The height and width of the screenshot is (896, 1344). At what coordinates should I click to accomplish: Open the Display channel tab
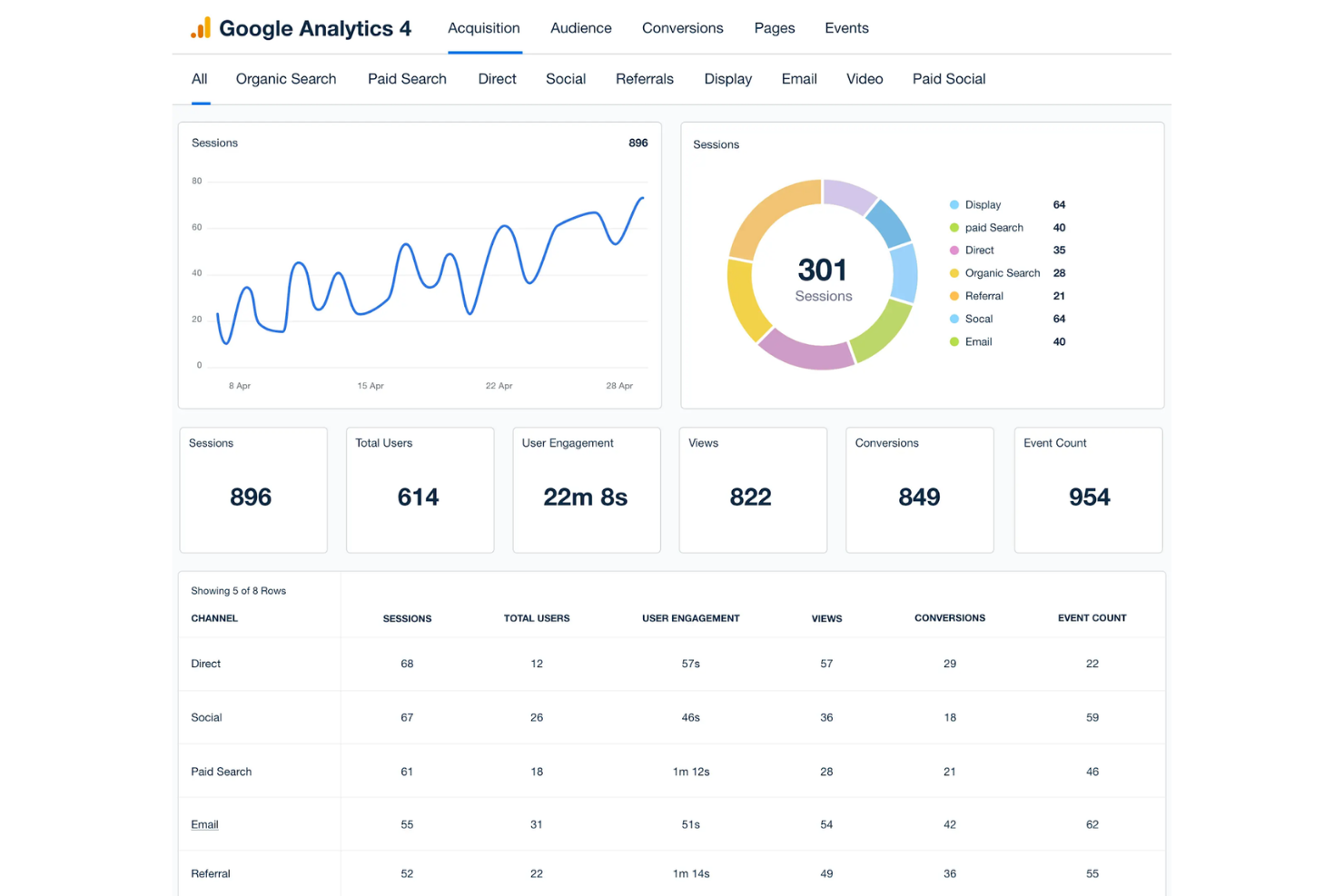click(728, 79)
